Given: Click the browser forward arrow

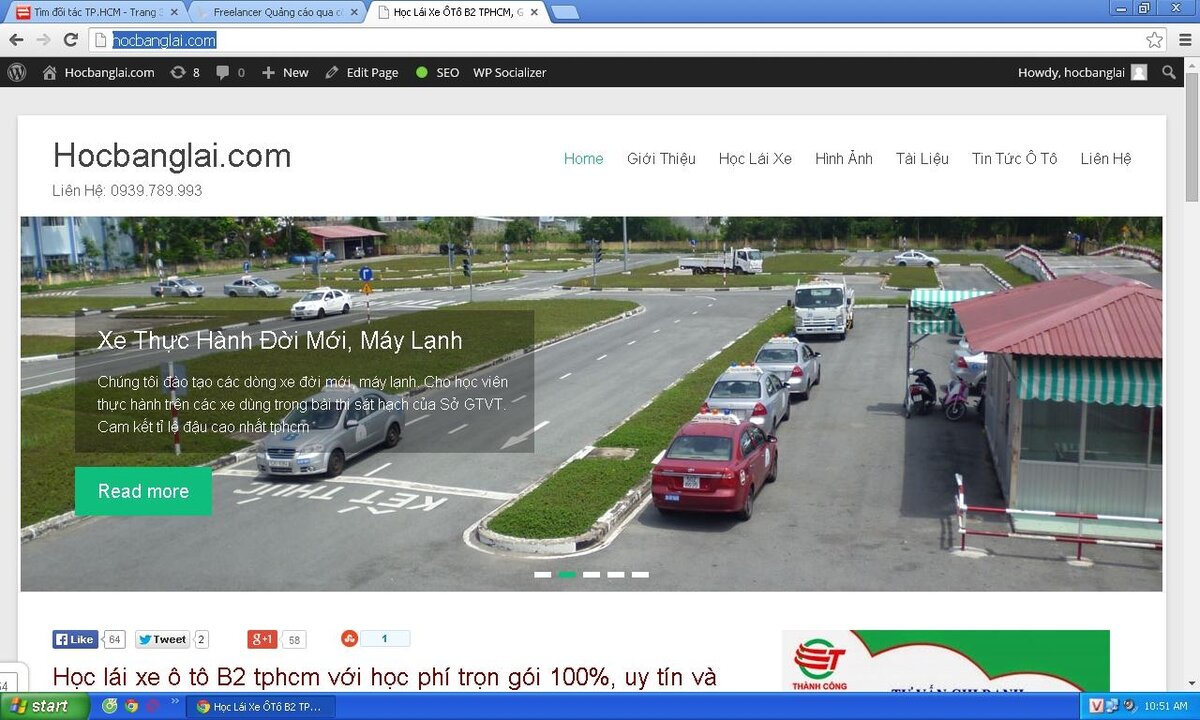Looking at the screenshot, I should (x=43, y=40).
